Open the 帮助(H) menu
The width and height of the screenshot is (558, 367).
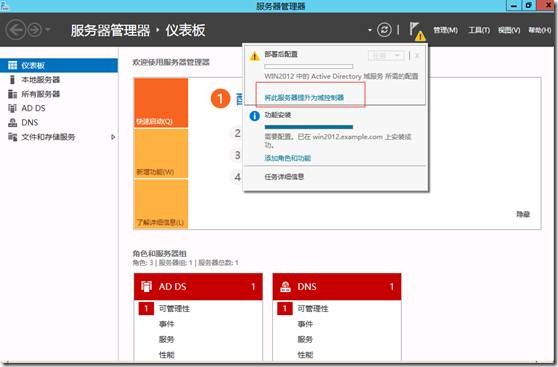coord(540,30)
